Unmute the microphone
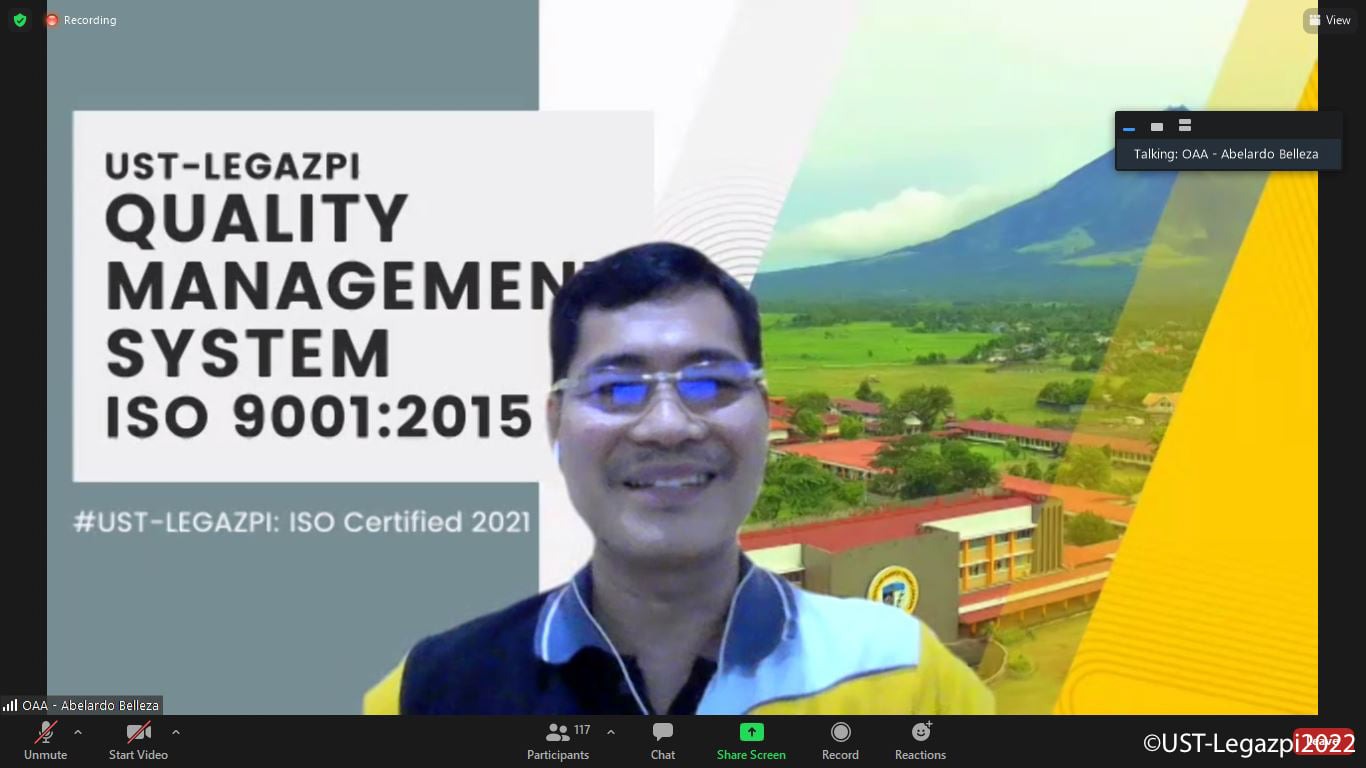This screenshot has height=768, width=1366. tap(45, 740)
